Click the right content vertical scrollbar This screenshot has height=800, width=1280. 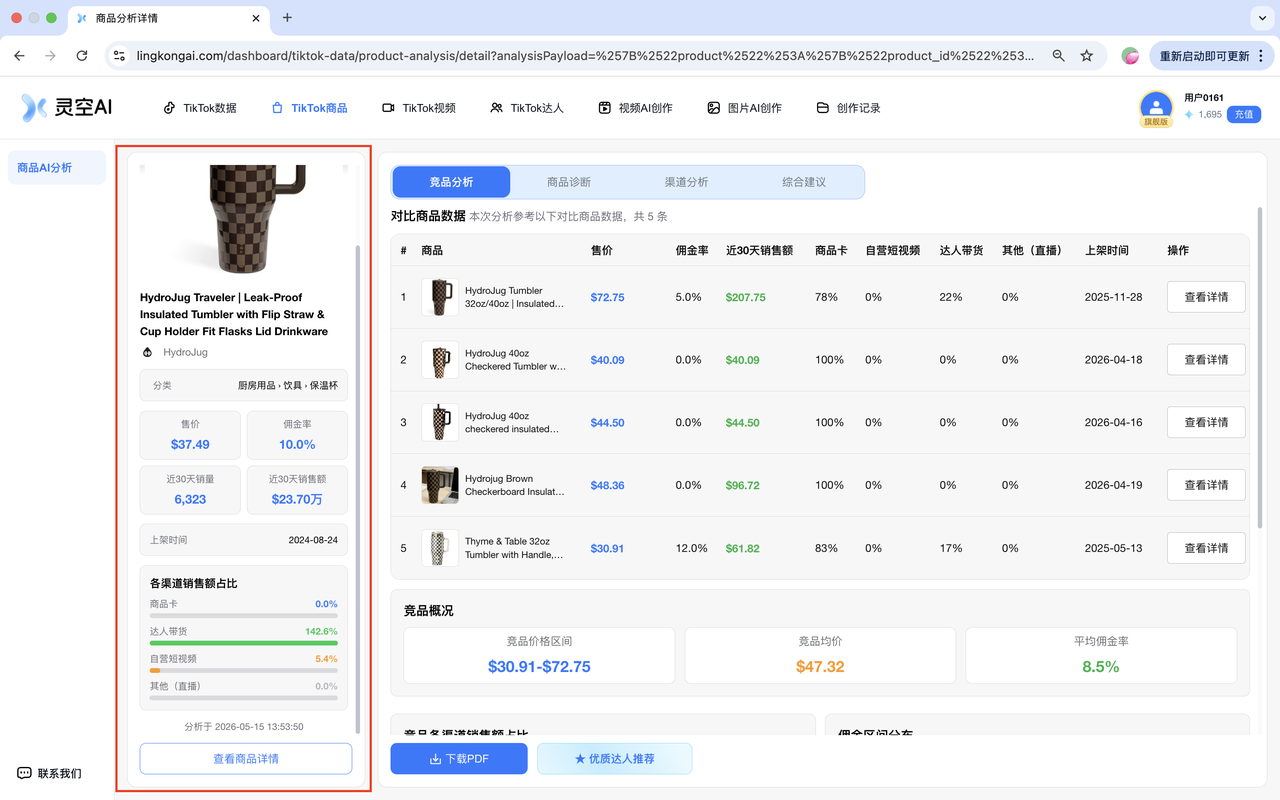1262,367
